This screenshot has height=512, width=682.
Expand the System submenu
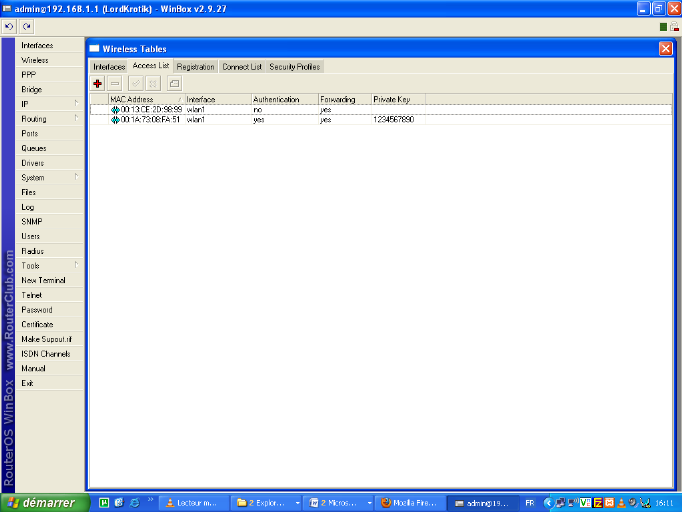coord(50,177)
